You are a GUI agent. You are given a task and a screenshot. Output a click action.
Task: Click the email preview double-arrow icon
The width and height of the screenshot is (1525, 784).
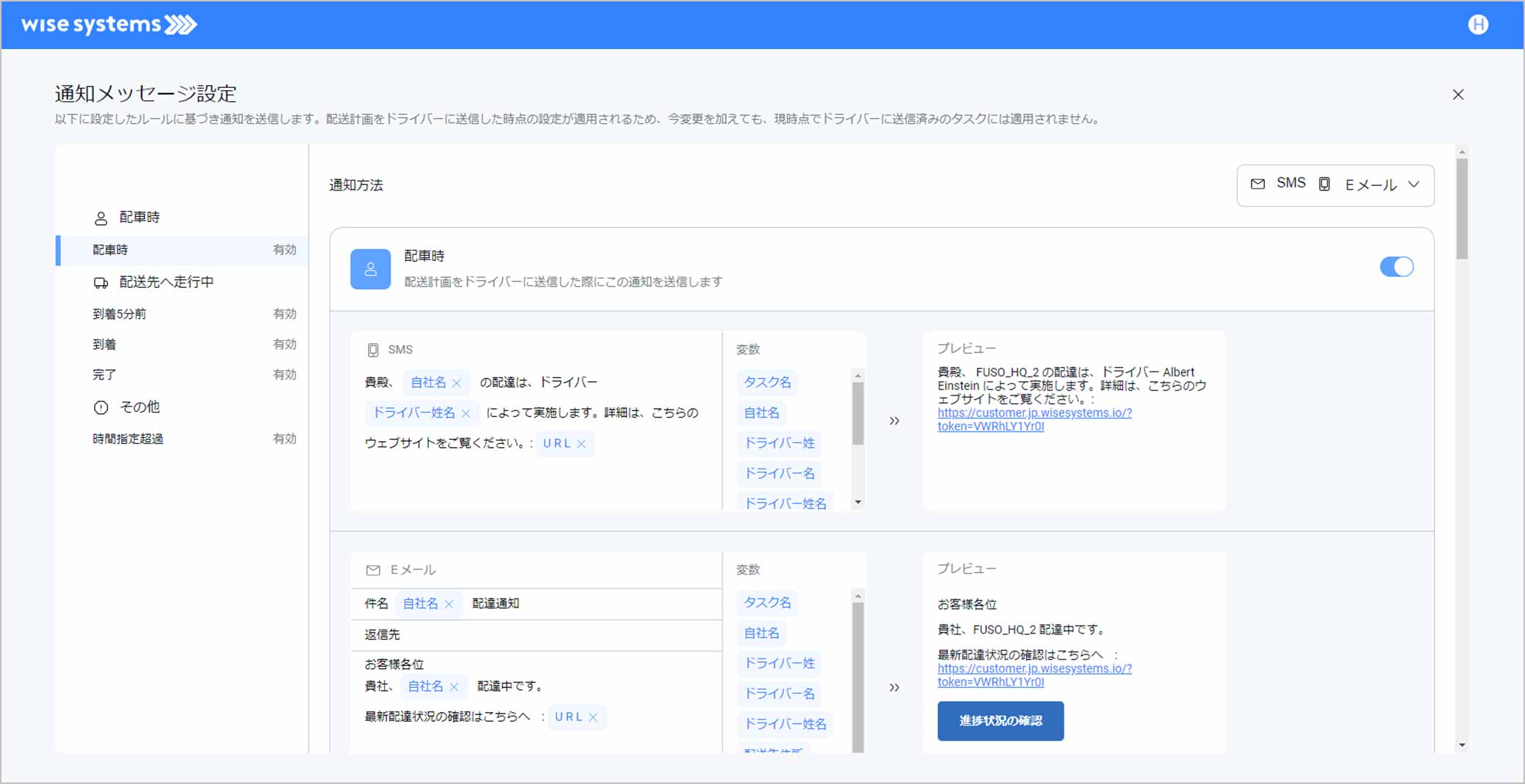[894, 687]
